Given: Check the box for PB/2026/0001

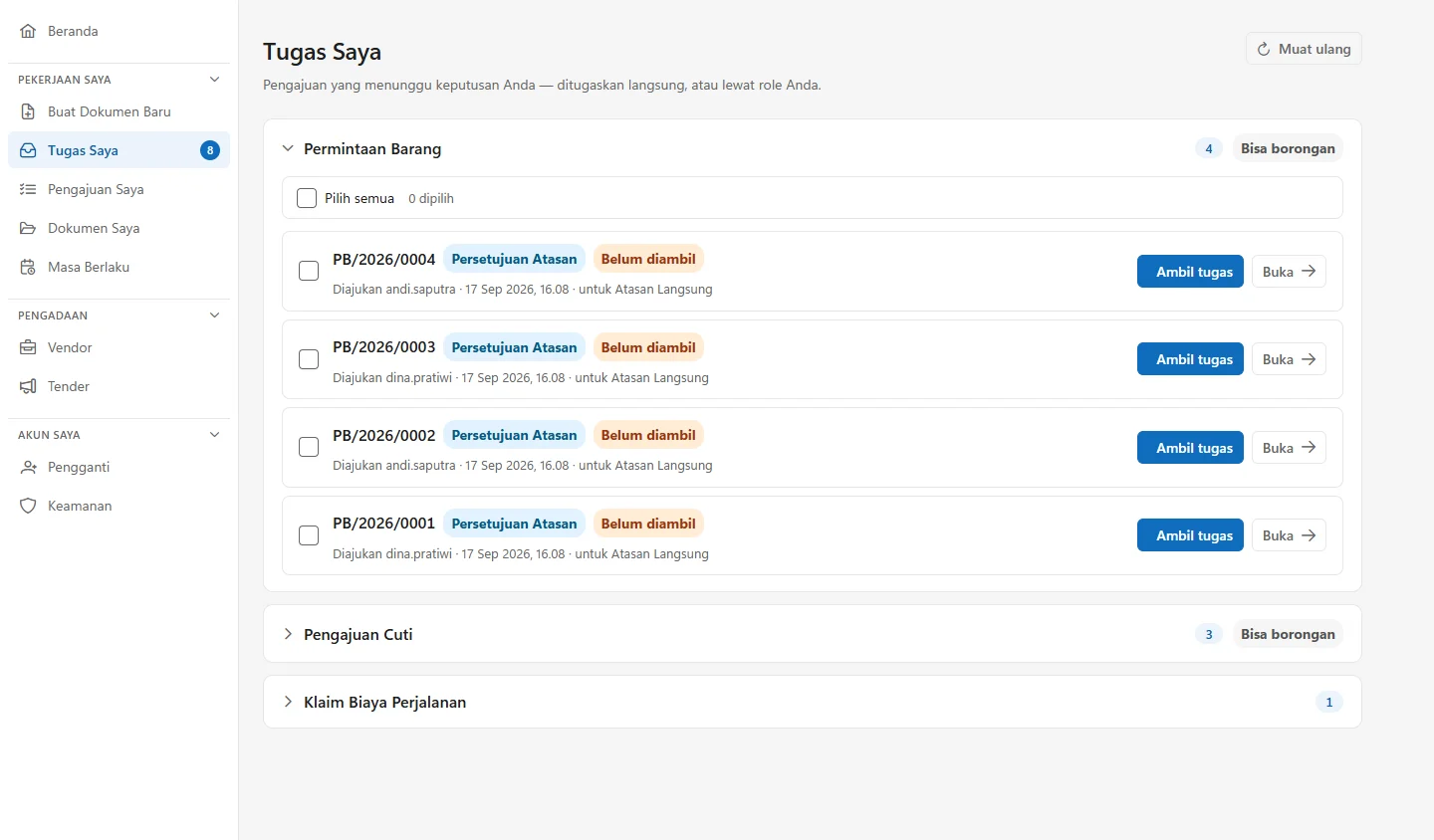Looking at the screenshot, I should (x=309, y=535).
